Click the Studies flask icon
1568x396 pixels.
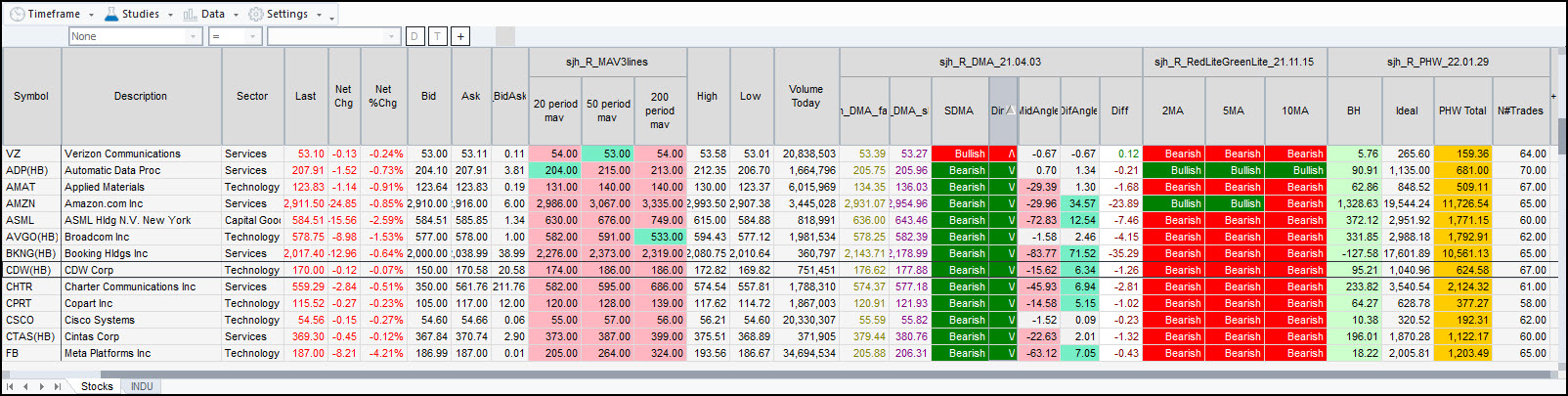pyautogui.click(x=111, y=14)
